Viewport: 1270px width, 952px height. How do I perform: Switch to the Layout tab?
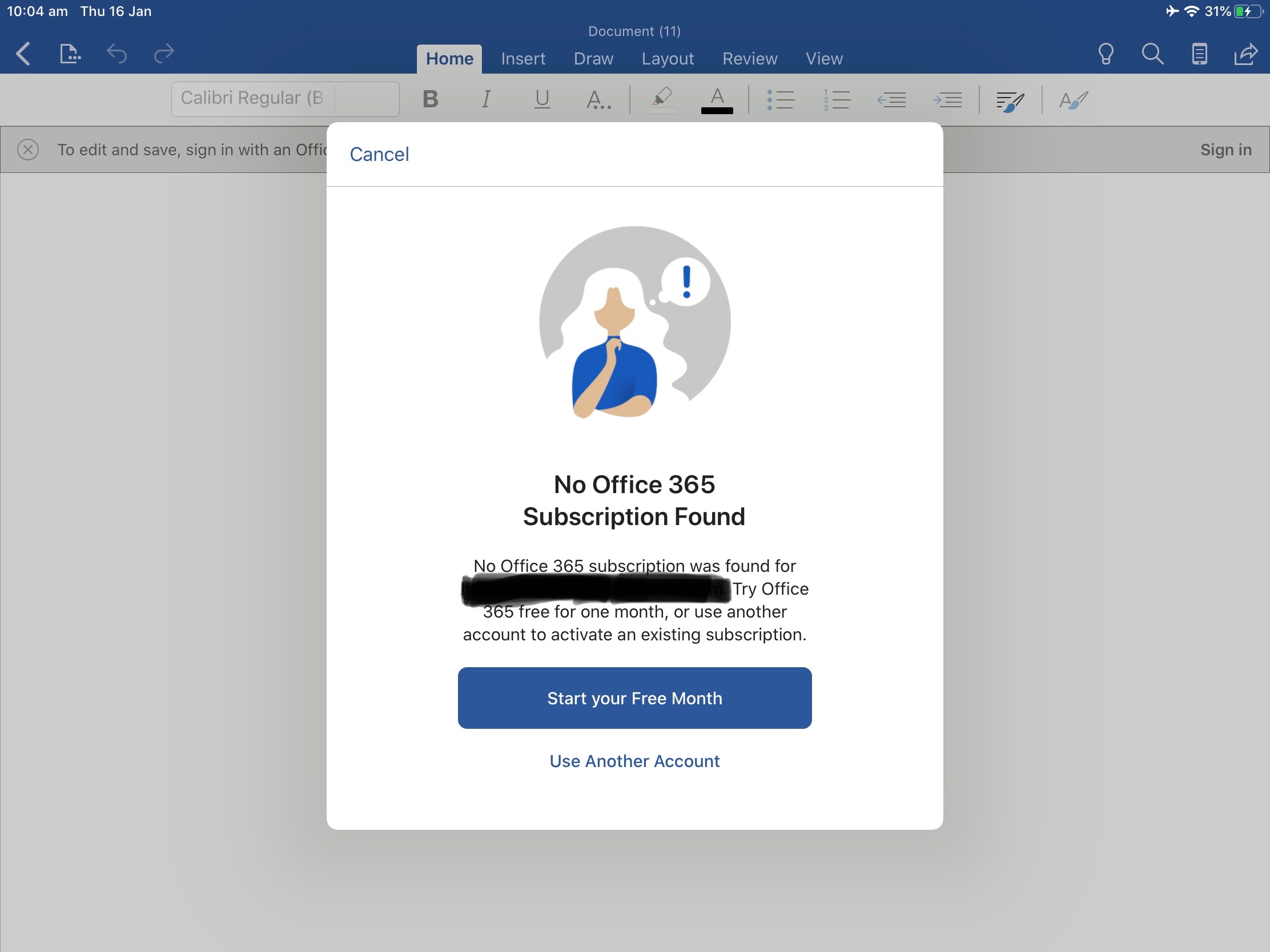(667, 59)
